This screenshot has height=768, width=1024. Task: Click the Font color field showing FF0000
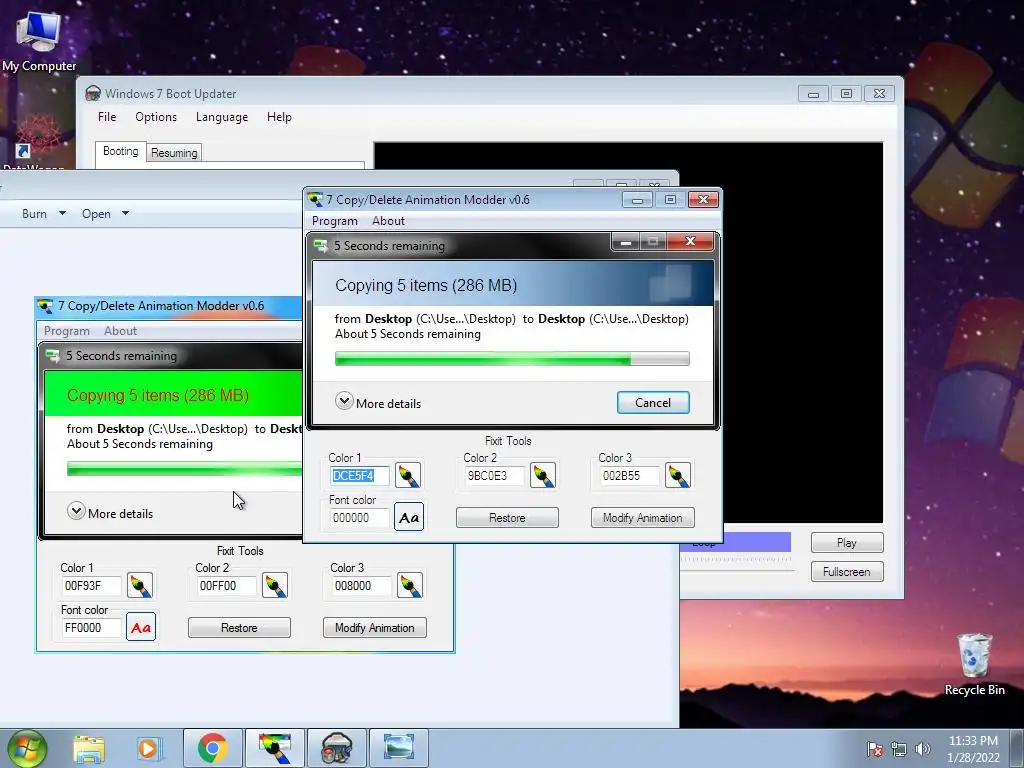91,627
